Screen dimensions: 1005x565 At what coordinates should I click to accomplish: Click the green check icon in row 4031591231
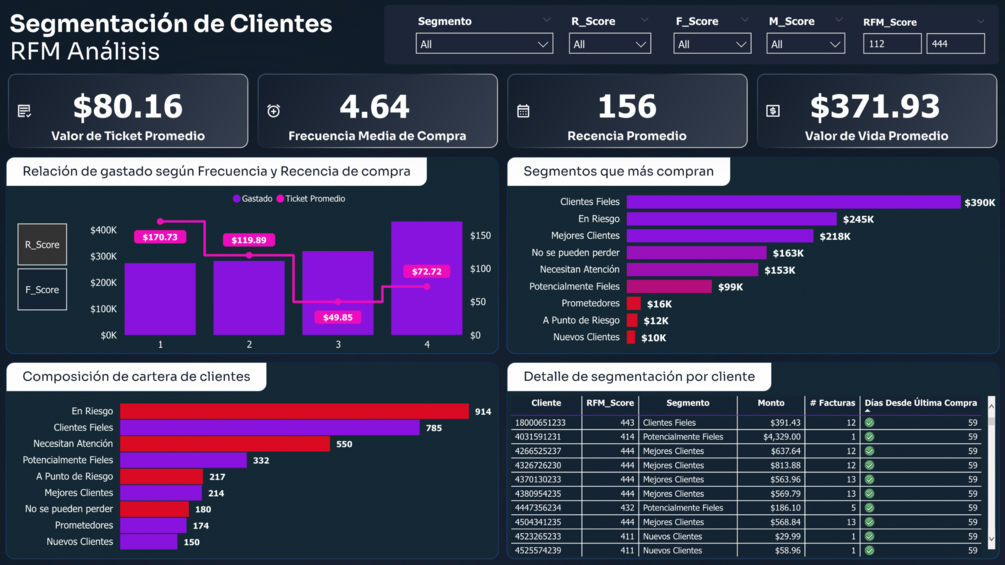point(870,437)
